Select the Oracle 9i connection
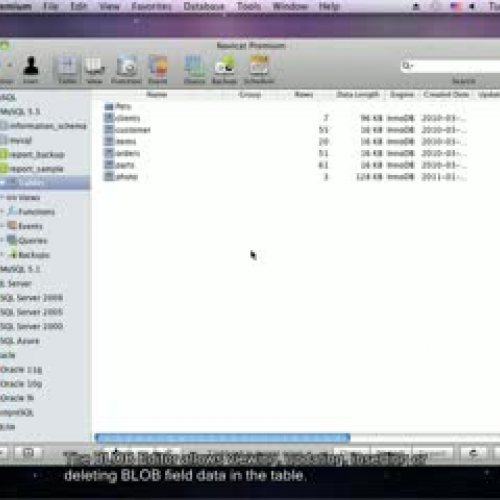 (x=17, y=398)
